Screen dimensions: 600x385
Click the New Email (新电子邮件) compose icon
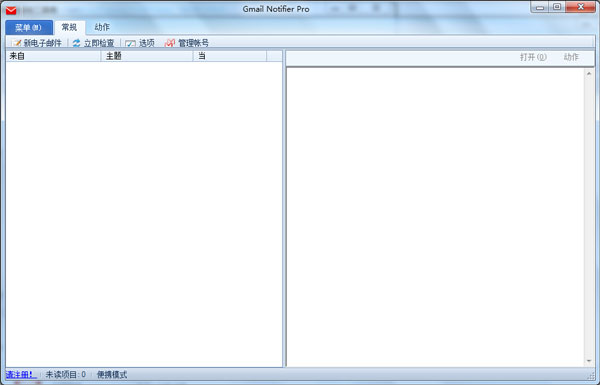(16, 43)
